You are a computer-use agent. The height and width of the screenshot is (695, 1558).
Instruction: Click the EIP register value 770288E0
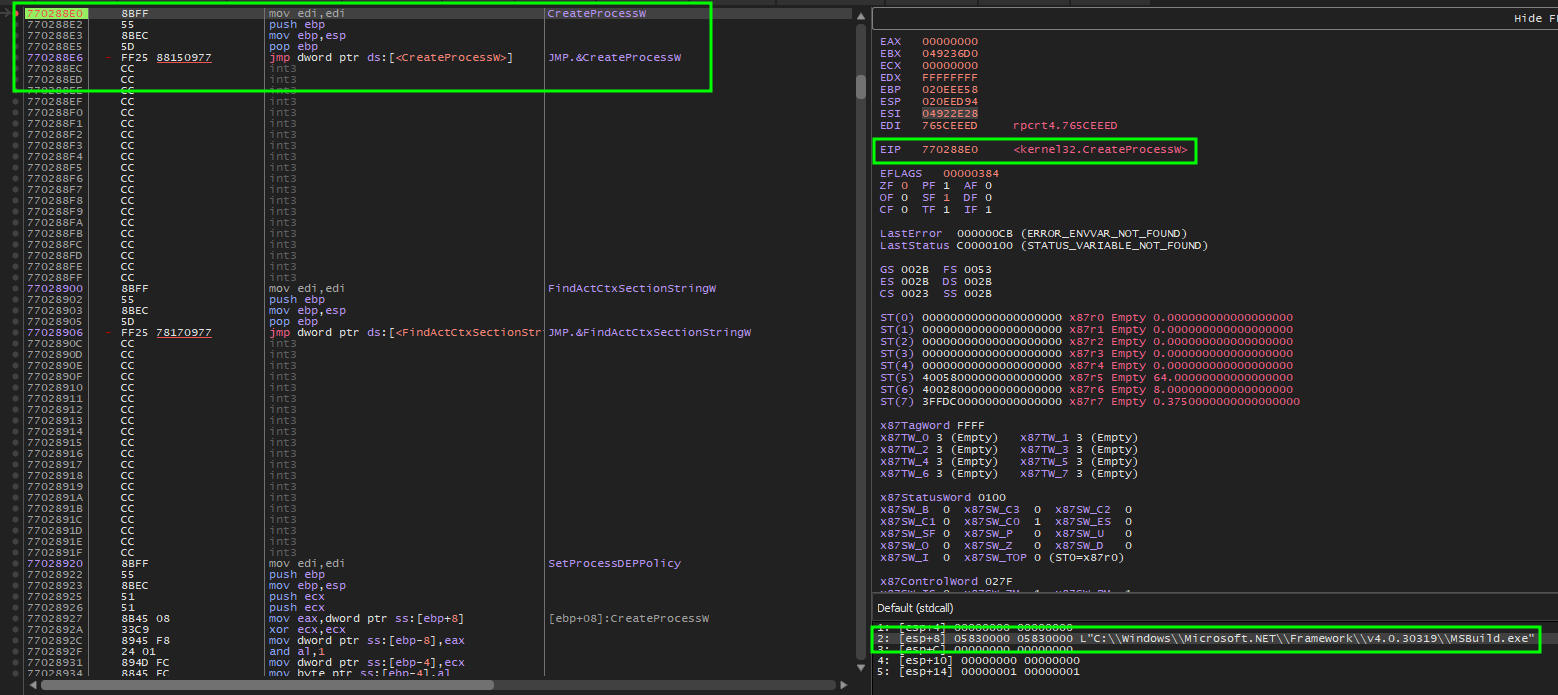pyautogui.click(x=950, y=150)
